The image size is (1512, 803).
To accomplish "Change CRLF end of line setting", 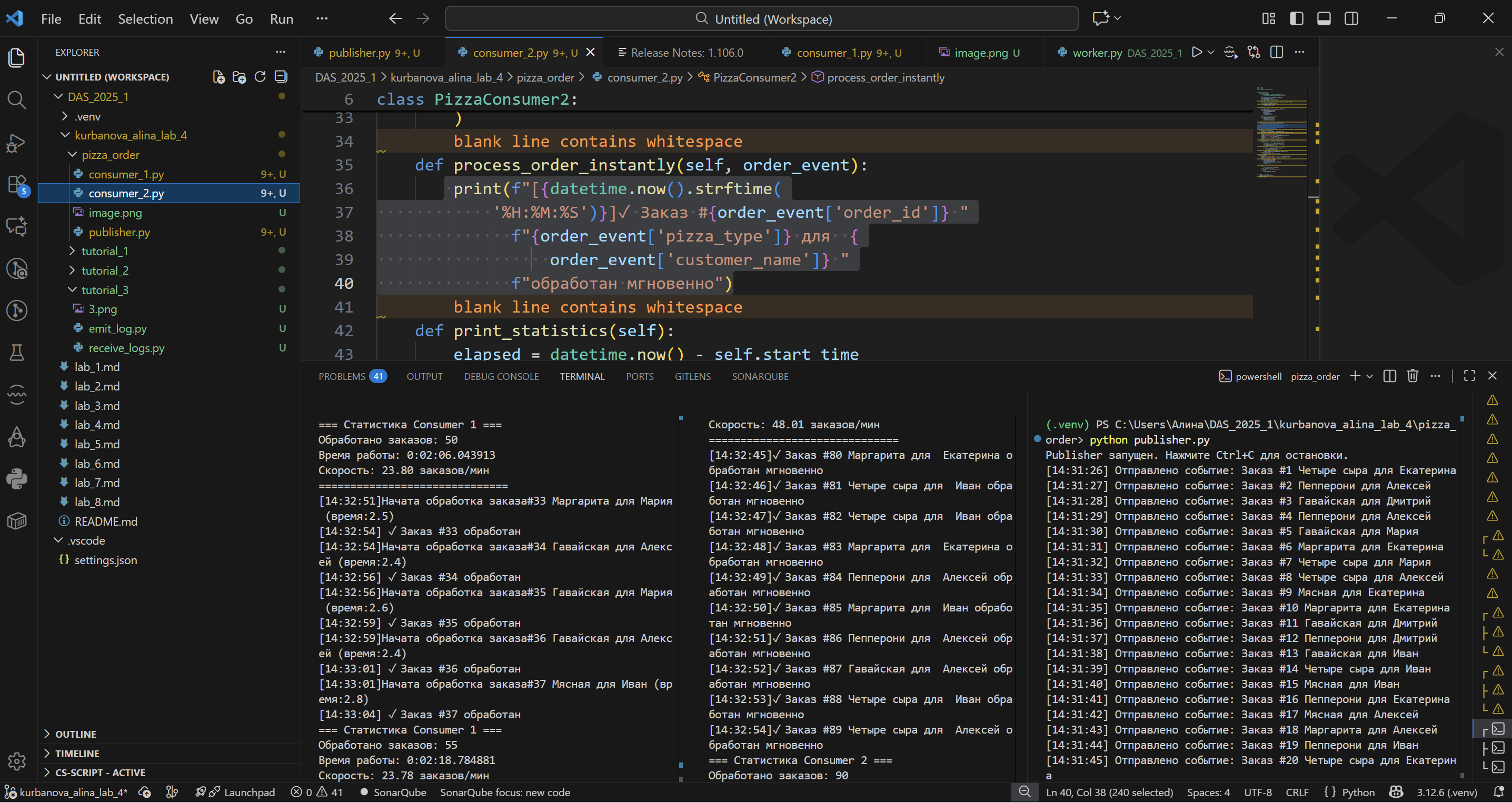I will pos(1297,792).
